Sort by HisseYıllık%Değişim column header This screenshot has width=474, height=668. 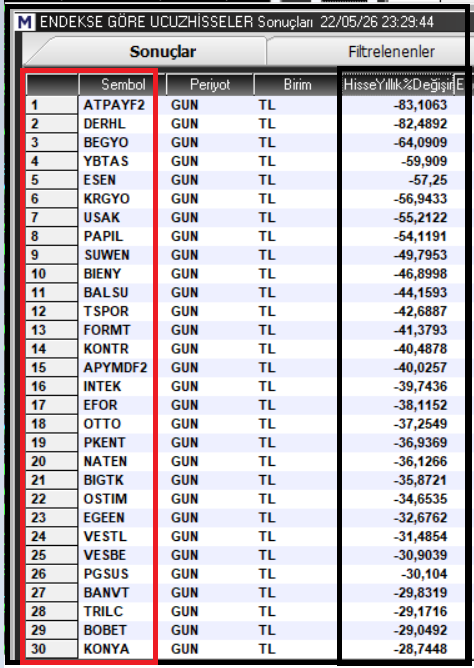tap(398, 84)
